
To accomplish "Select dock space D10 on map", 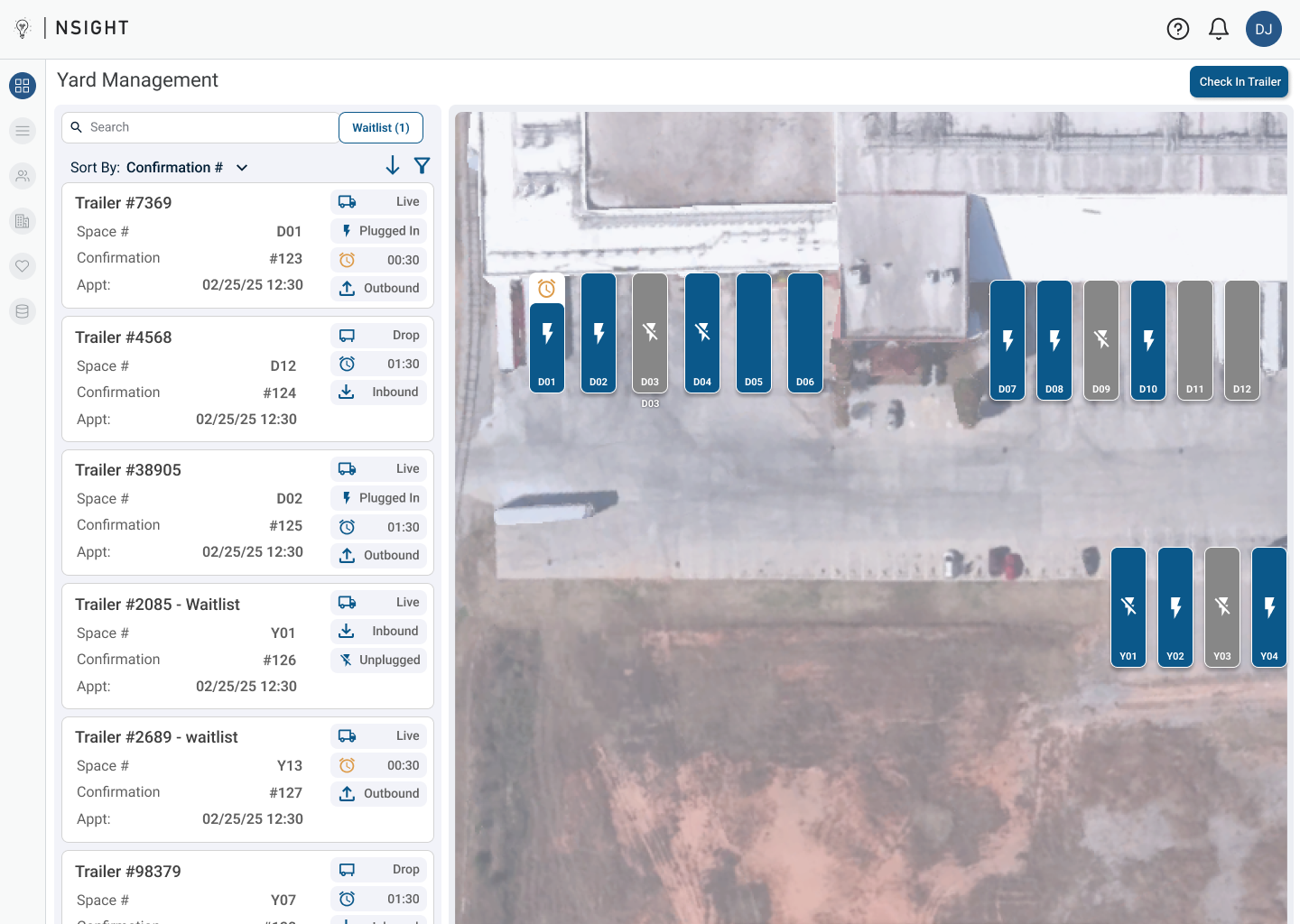I will point(1148,340).
